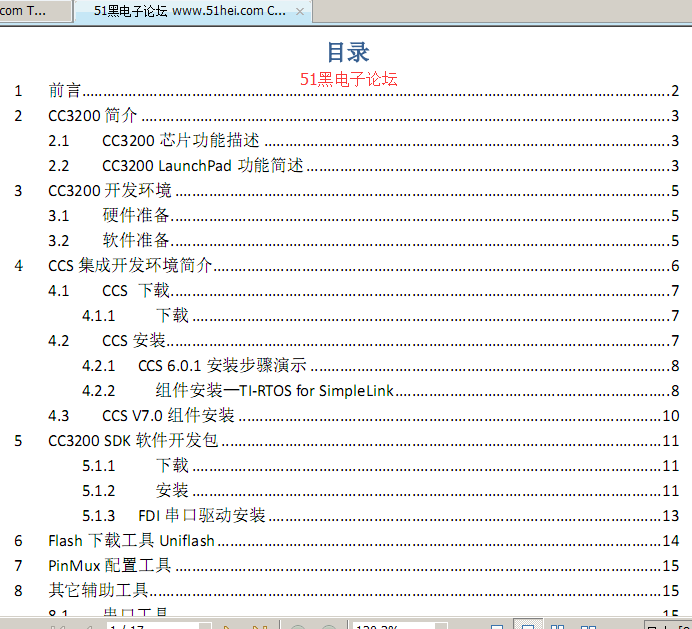Jump to '5 CC3200 SDK 软件开发包'
This screenshot has width=692, height=629.
pyautogui.click(x=346, y=441)
